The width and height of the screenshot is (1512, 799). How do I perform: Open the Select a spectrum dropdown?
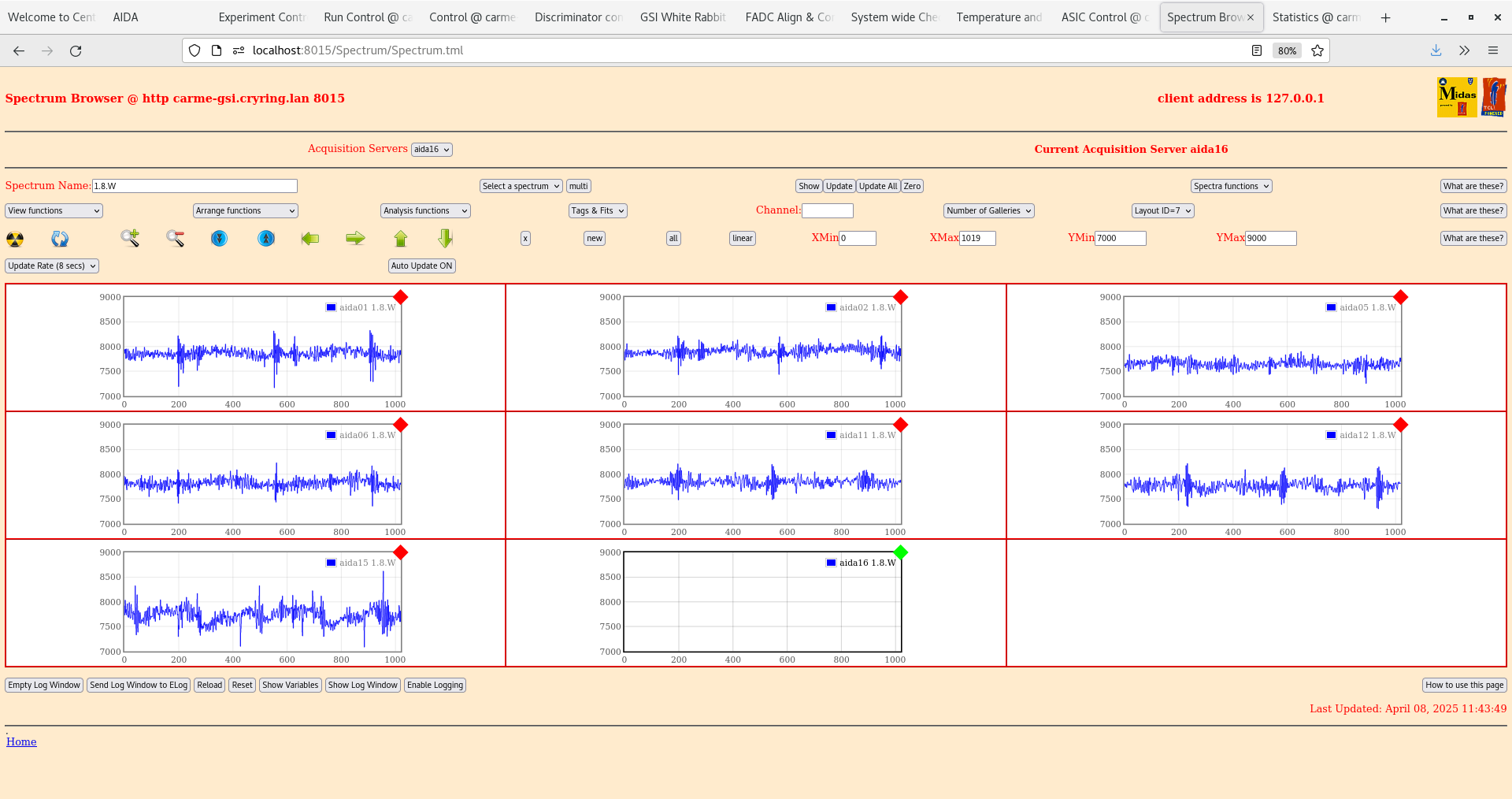pyautogui.click(x=521, y=187)
